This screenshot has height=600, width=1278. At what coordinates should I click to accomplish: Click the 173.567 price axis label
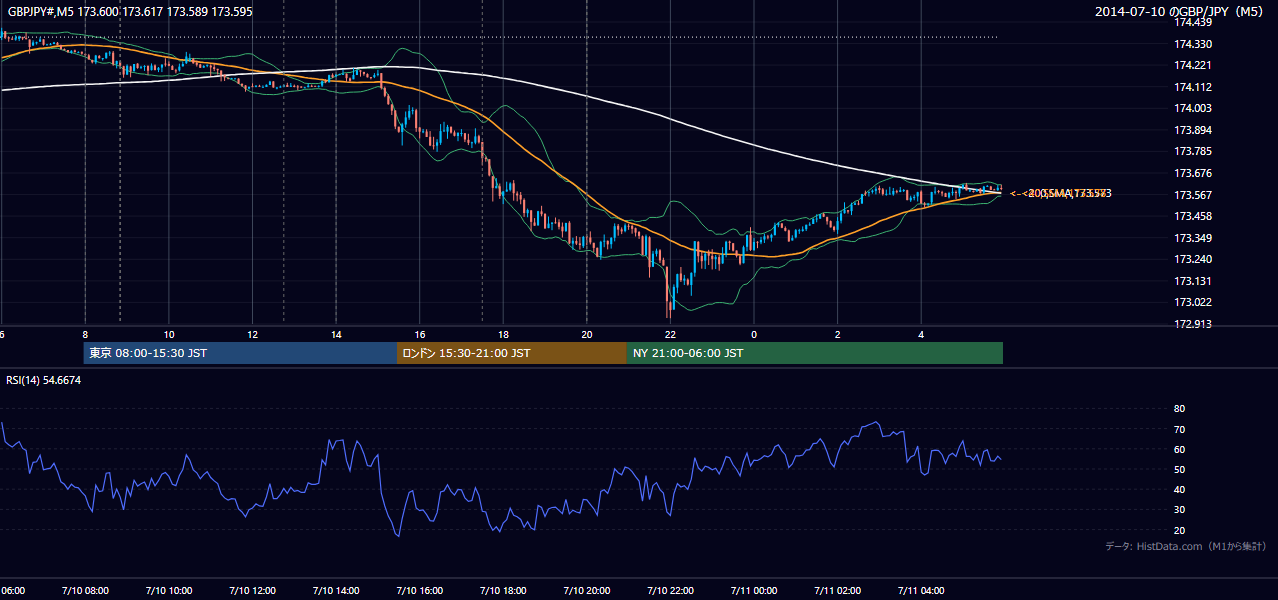coord(1192,195)
